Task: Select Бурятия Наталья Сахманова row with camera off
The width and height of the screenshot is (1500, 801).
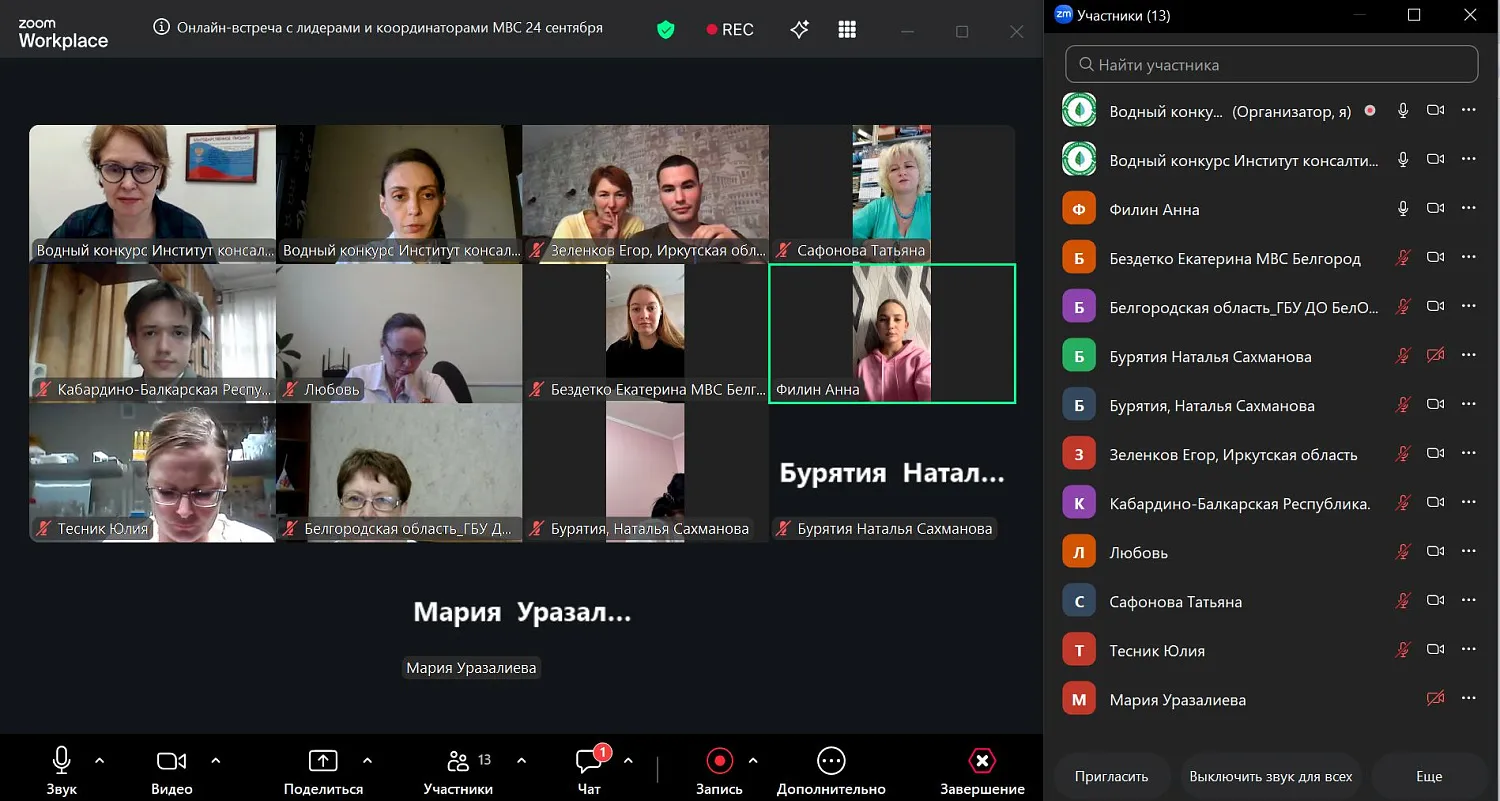Action: 1271,356
